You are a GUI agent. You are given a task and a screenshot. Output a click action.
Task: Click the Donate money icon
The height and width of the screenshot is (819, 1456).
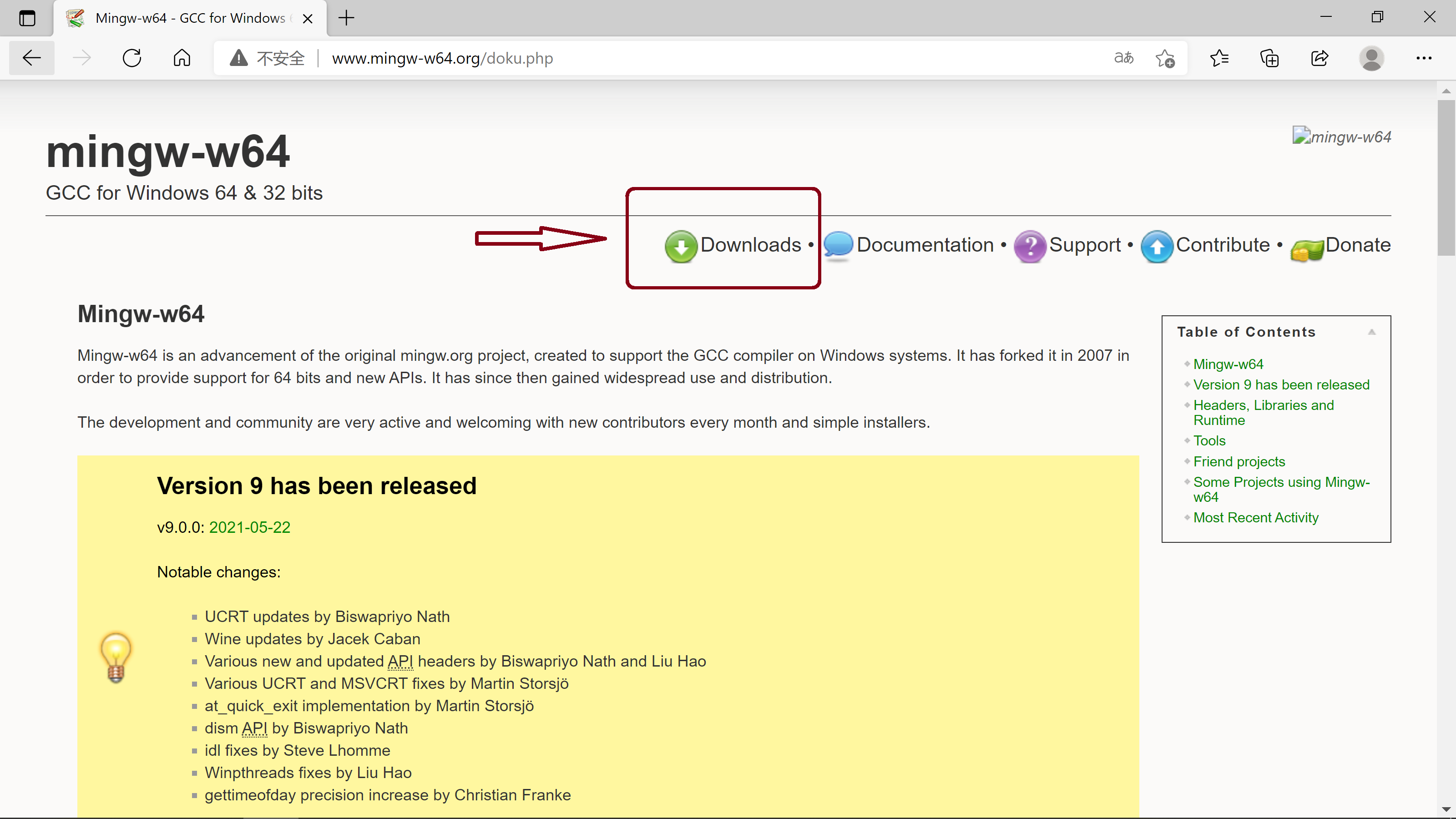[x=1306, y=249]
